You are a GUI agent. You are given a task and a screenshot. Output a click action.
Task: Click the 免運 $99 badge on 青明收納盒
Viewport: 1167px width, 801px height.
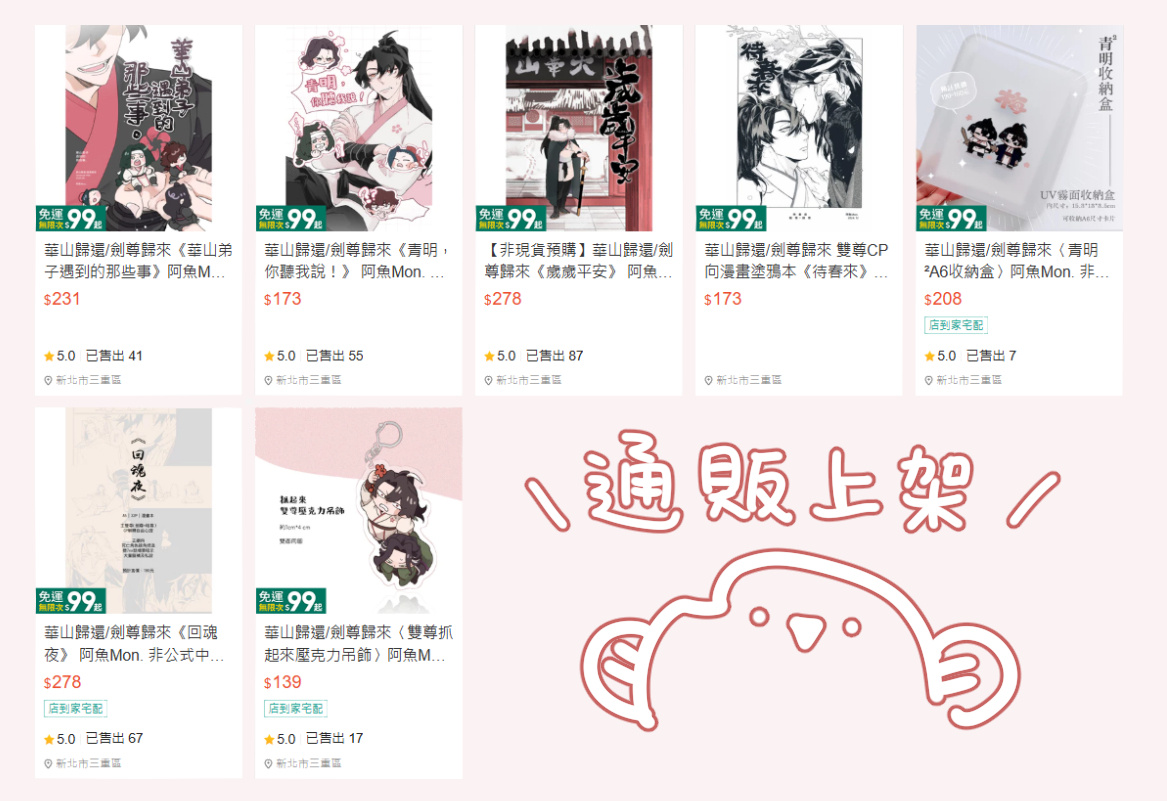coord(951,218)
